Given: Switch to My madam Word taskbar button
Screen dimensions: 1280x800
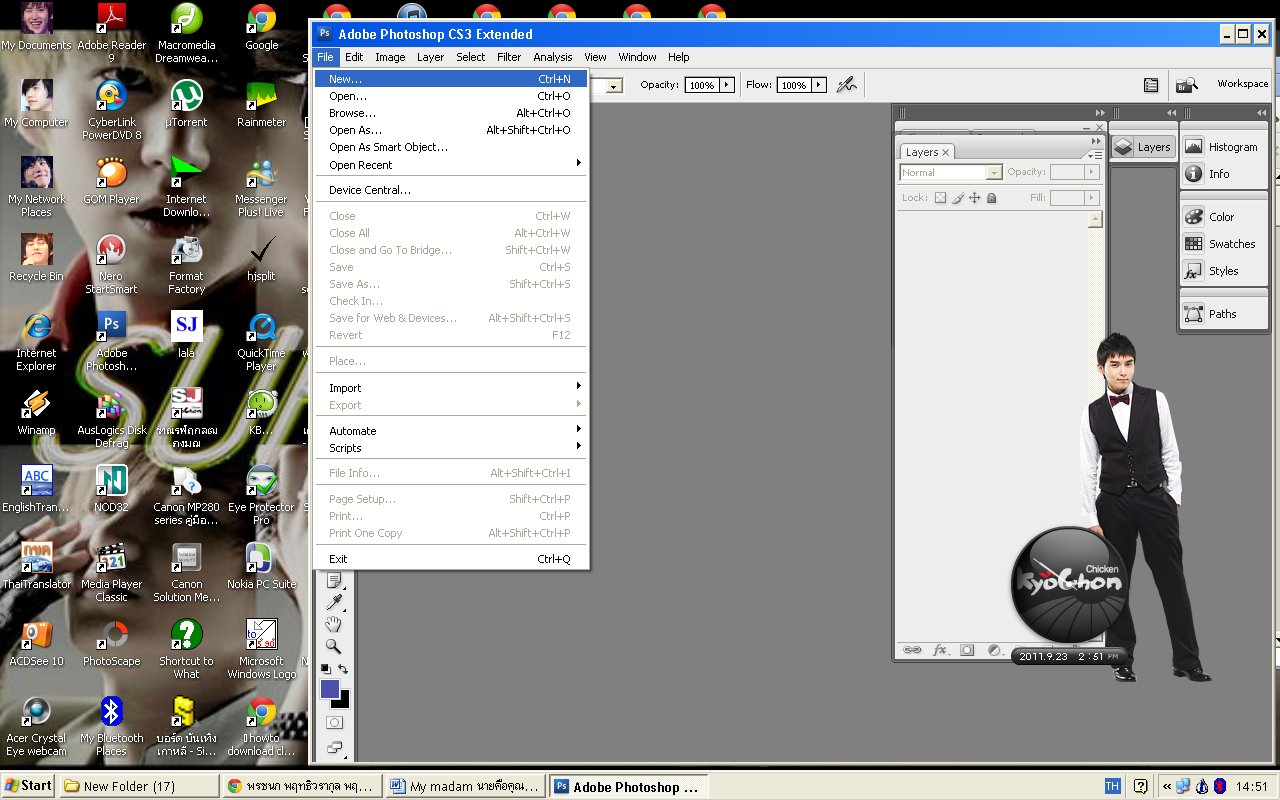Looking at the screenshot, I should (x=466, y=787).
